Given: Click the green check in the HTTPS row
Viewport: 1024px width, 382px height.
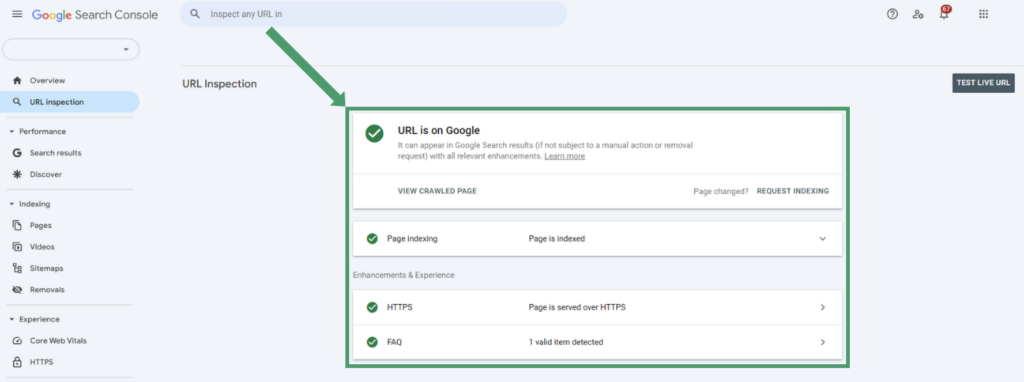Looking at the screenshot, I should tap(372, 307).
